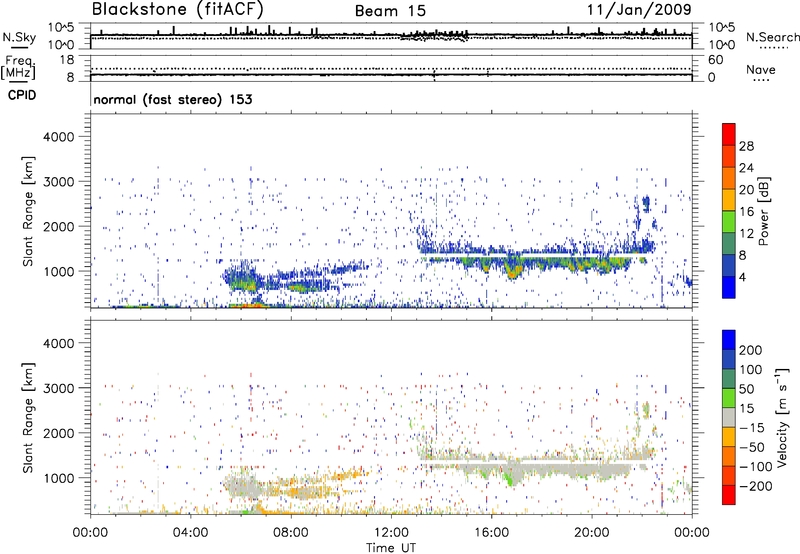Click the '10^5' left tick of noise panel

61,28
